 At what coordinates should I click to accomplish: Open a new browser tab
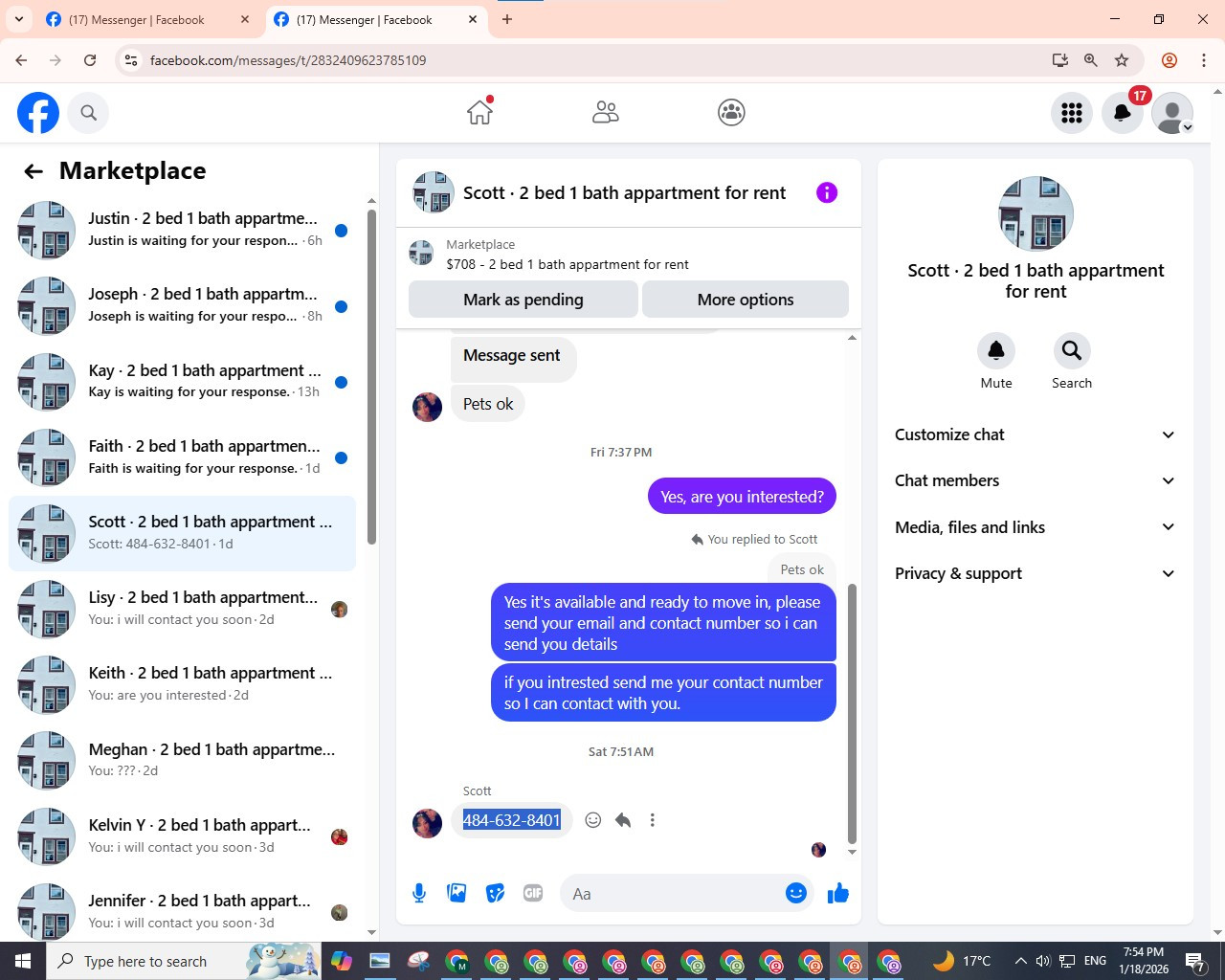(x=507, y=19)
